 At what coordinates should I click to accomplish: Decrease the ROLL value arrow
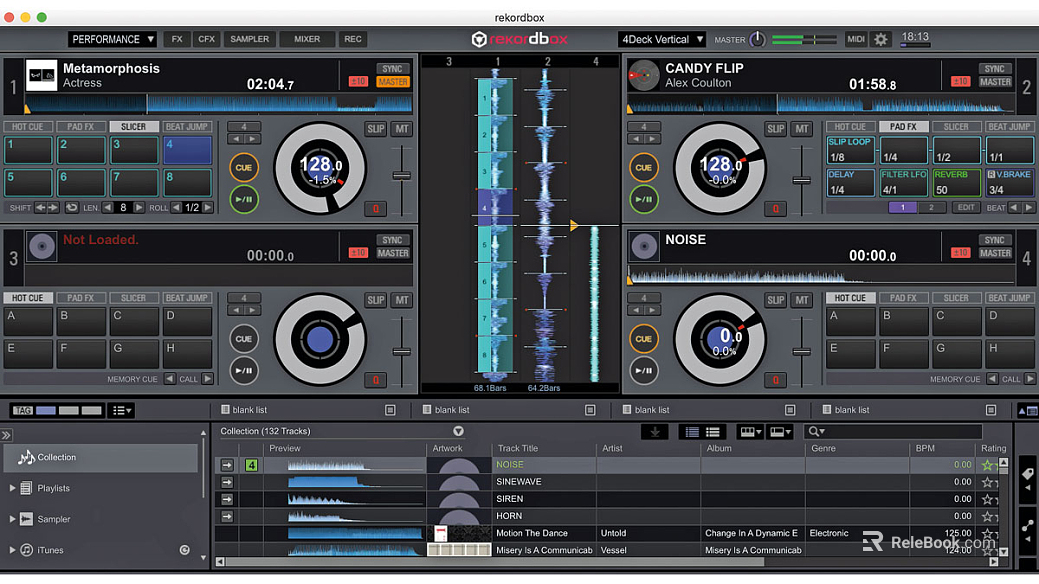click(x=176, y=207)
